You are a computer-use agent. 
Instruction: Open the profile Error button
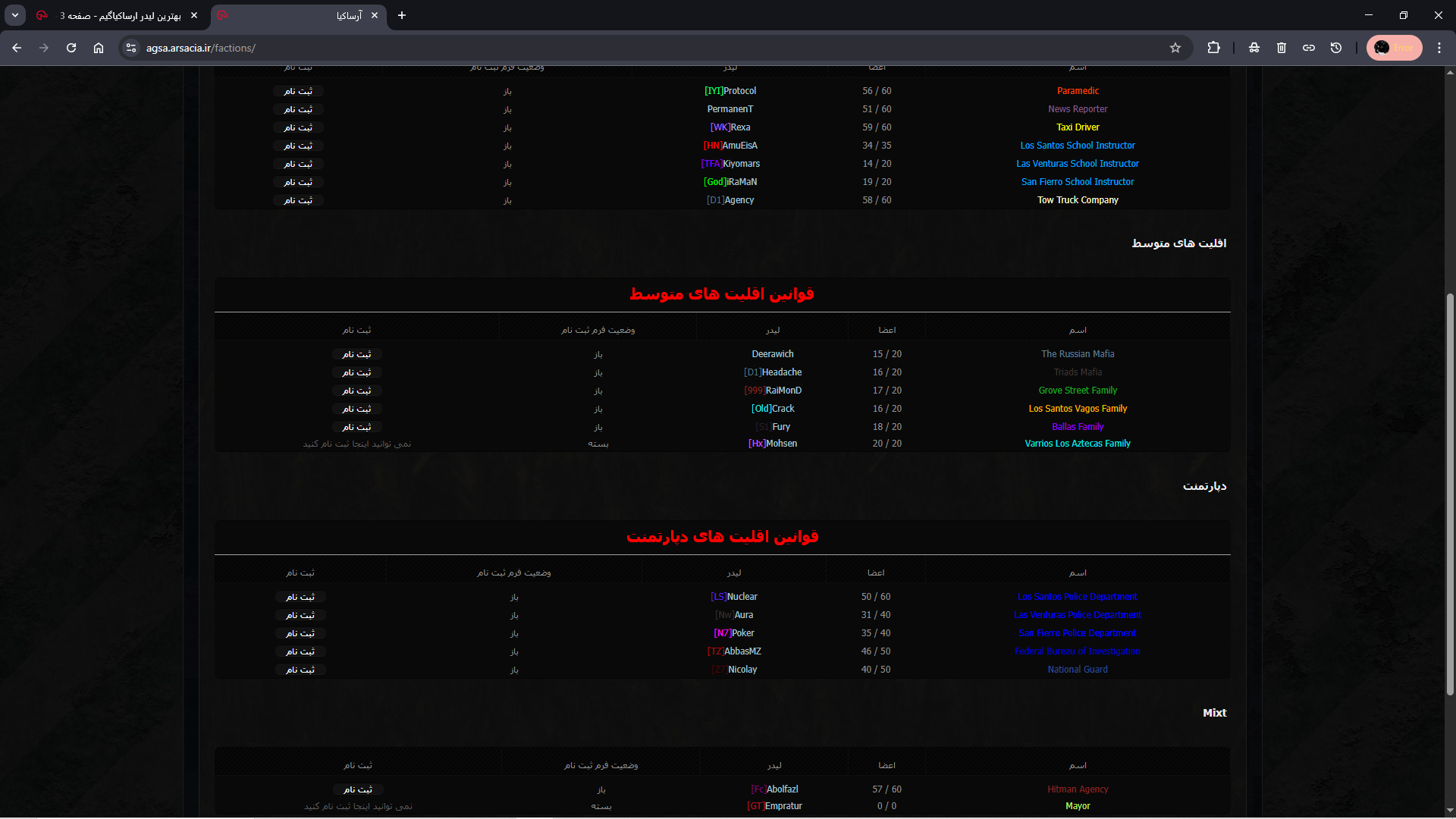tap(1395, 48)
